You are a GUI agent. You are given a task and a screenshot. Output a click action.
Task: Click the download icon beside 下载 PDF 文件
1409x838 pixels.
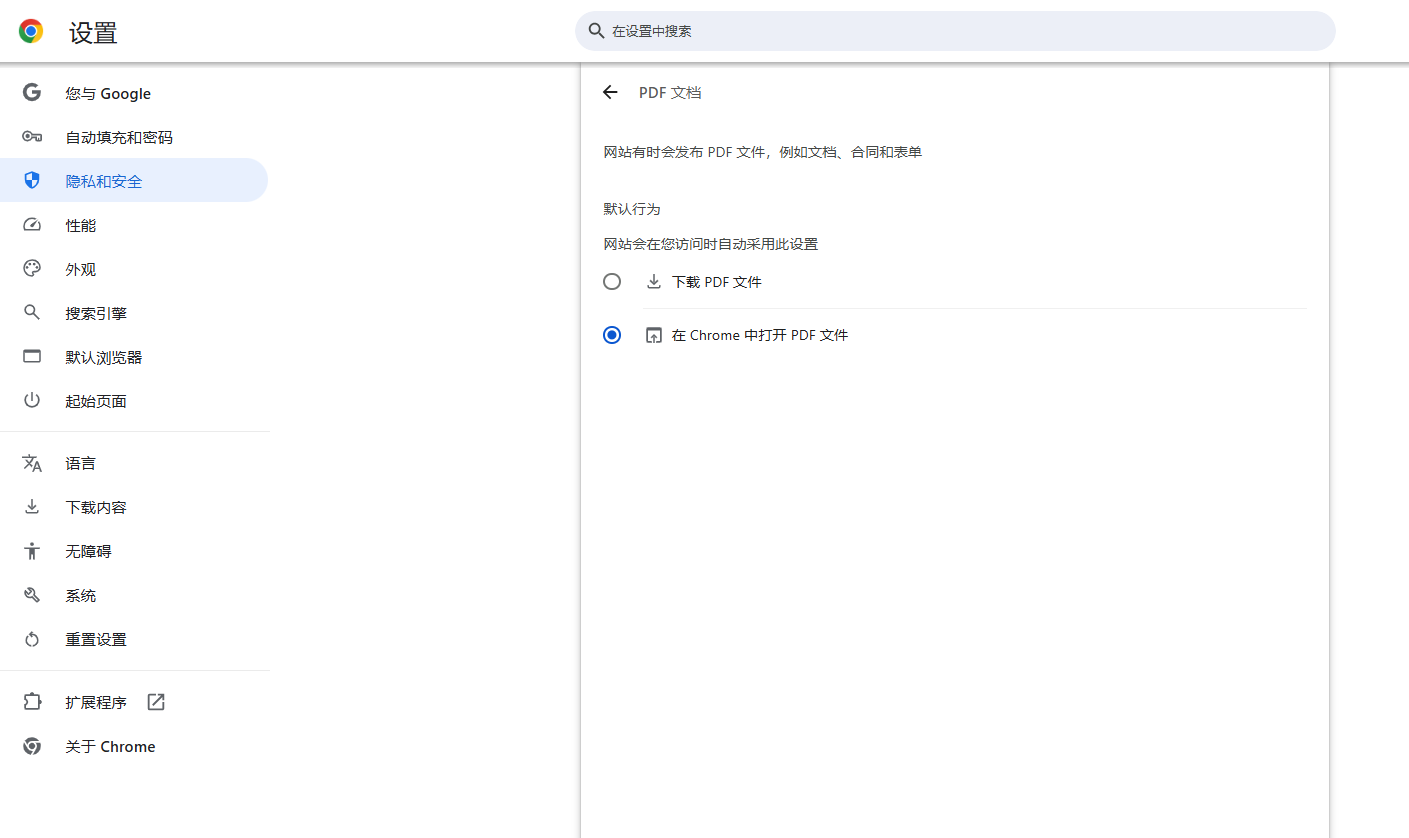(x=654, y=282)
